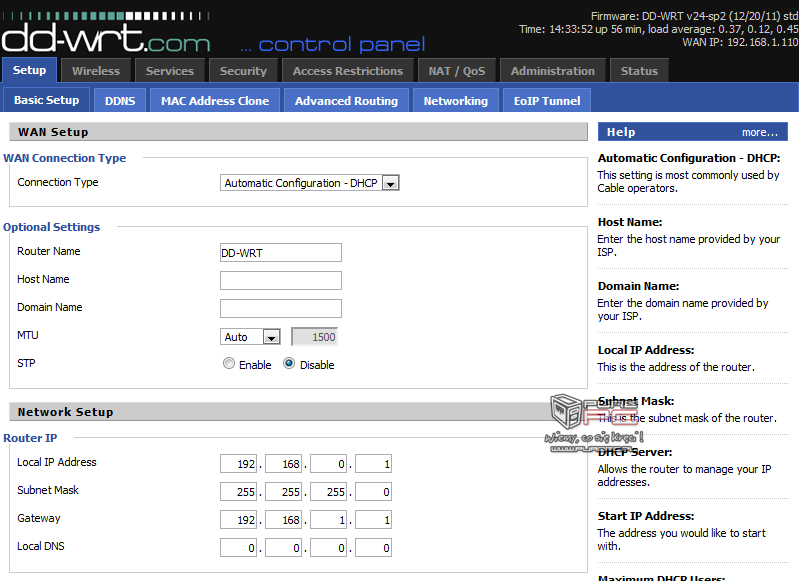Open the NAT / QoS tab

(x=457, y=71)
